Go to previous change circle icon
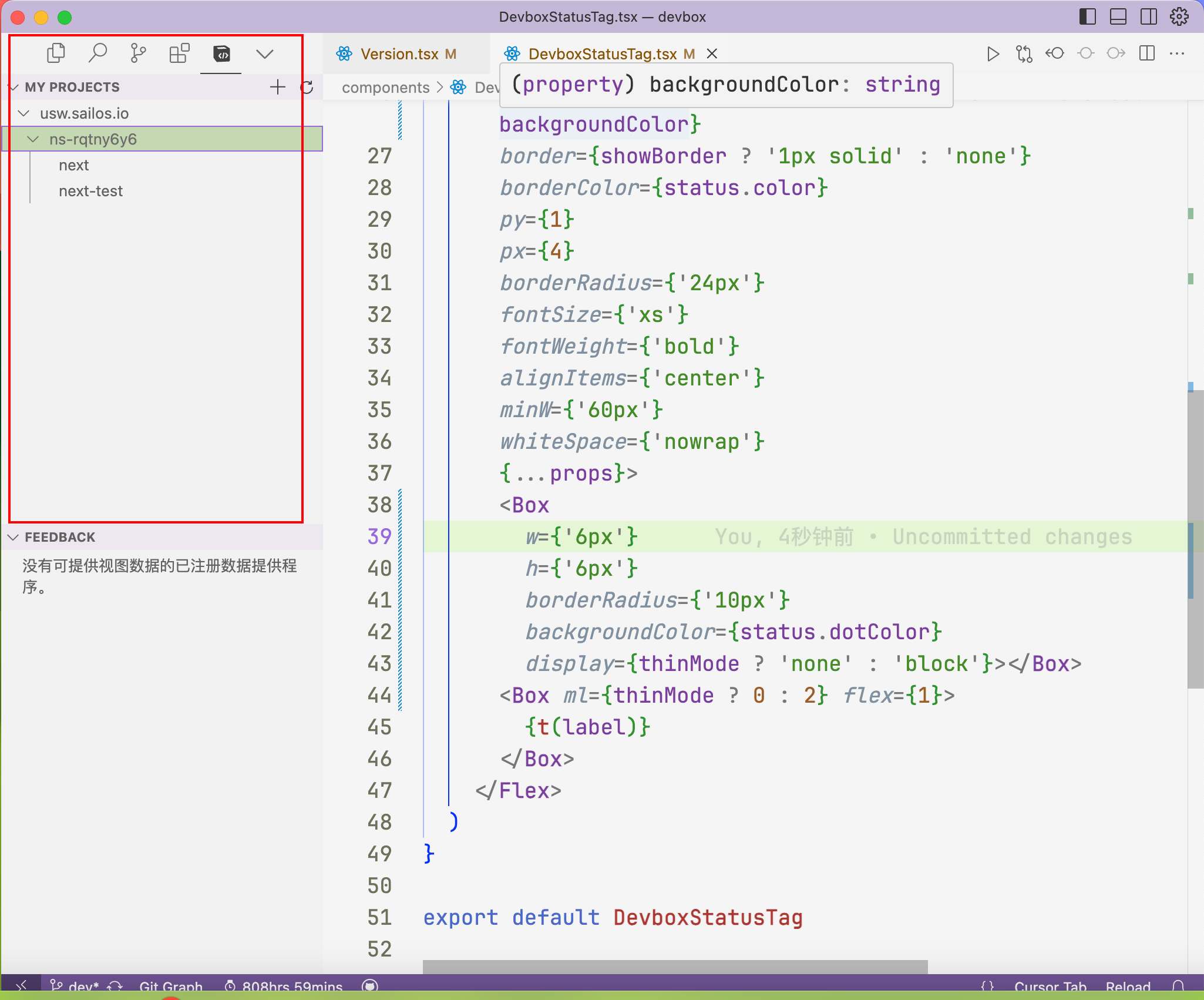Image resolution: width=1204 pixels, height=1000 pixels. [x=1085, y=53]
